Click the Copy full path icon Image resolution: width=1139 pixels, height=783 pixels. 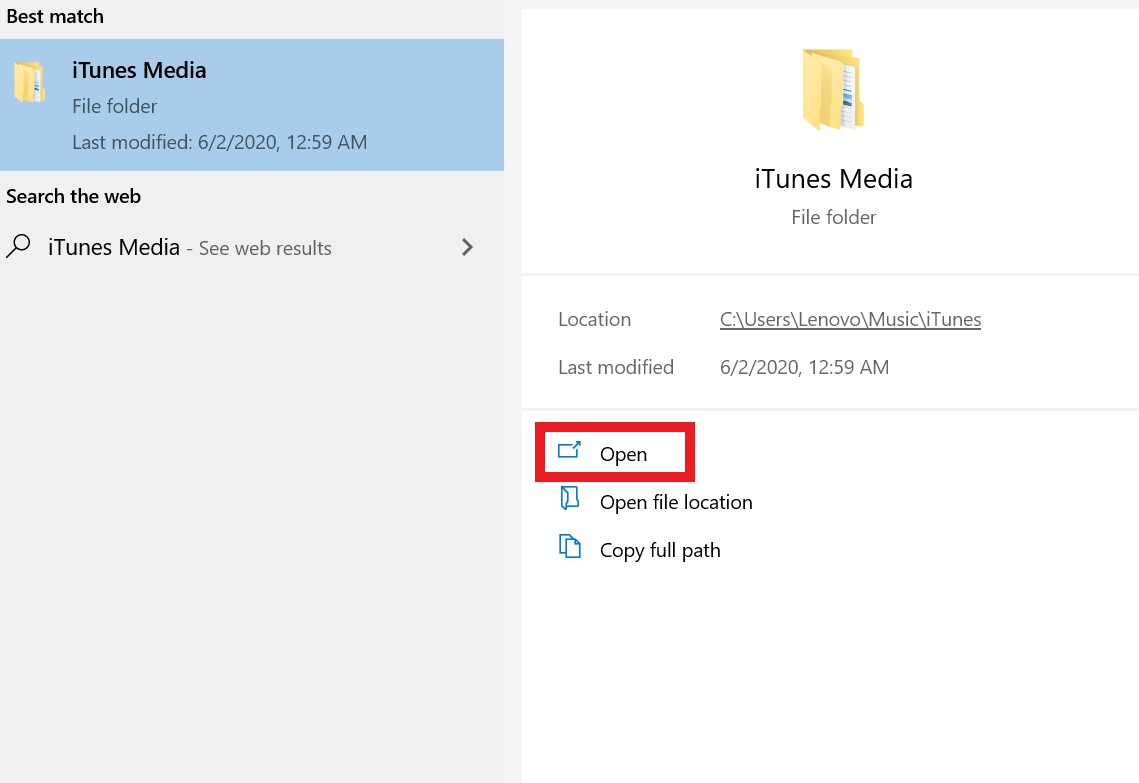pos(569,547)
